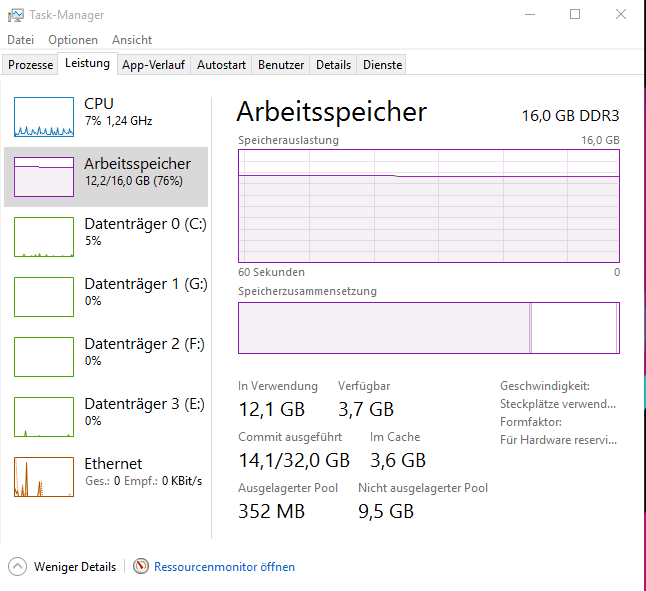Select the CPU usage graph thumbnail
The width and height of the screenshot is (646, 591).
tap(44, 117)
